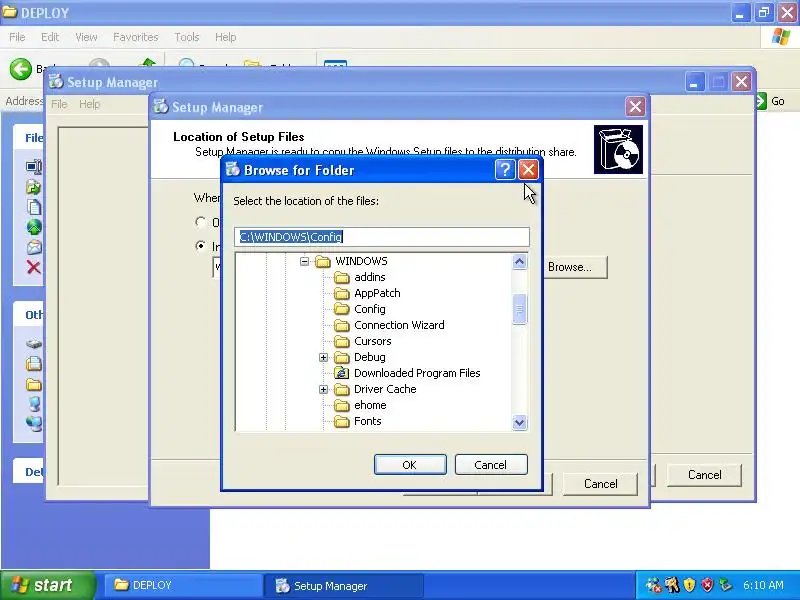
Task: Click e-mail envelope icon in DEPLOY sidebar
Action: pyautogui.click(x=34, y=247)
